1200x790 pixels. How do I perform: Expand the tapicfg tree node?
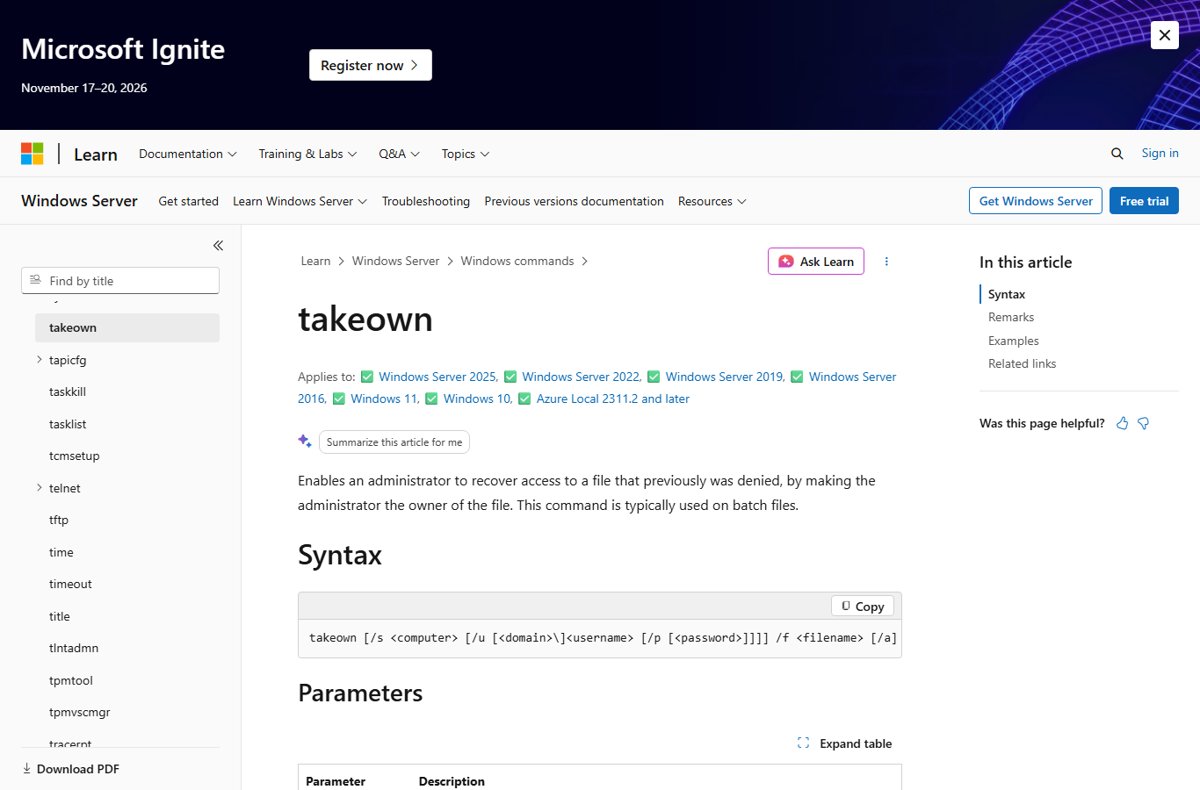(39, 359)
